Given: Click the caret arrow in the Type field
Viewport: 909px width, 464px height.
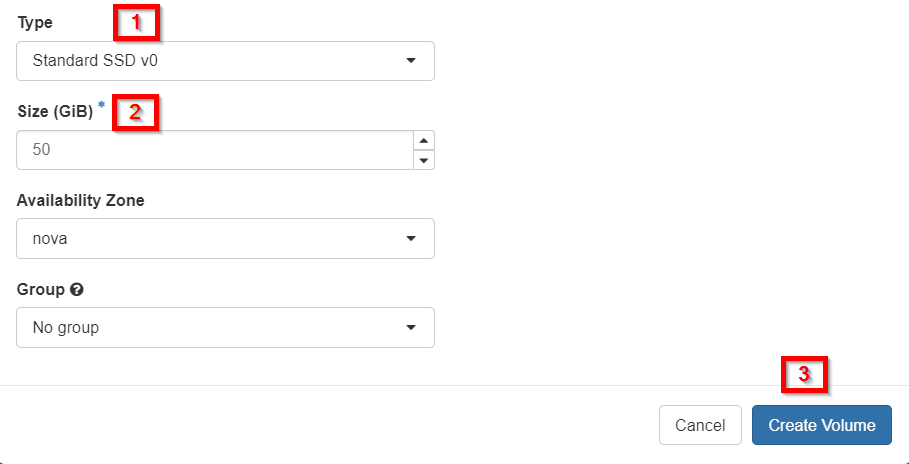Looking at the screenshot, I should (x=411, y=60).
